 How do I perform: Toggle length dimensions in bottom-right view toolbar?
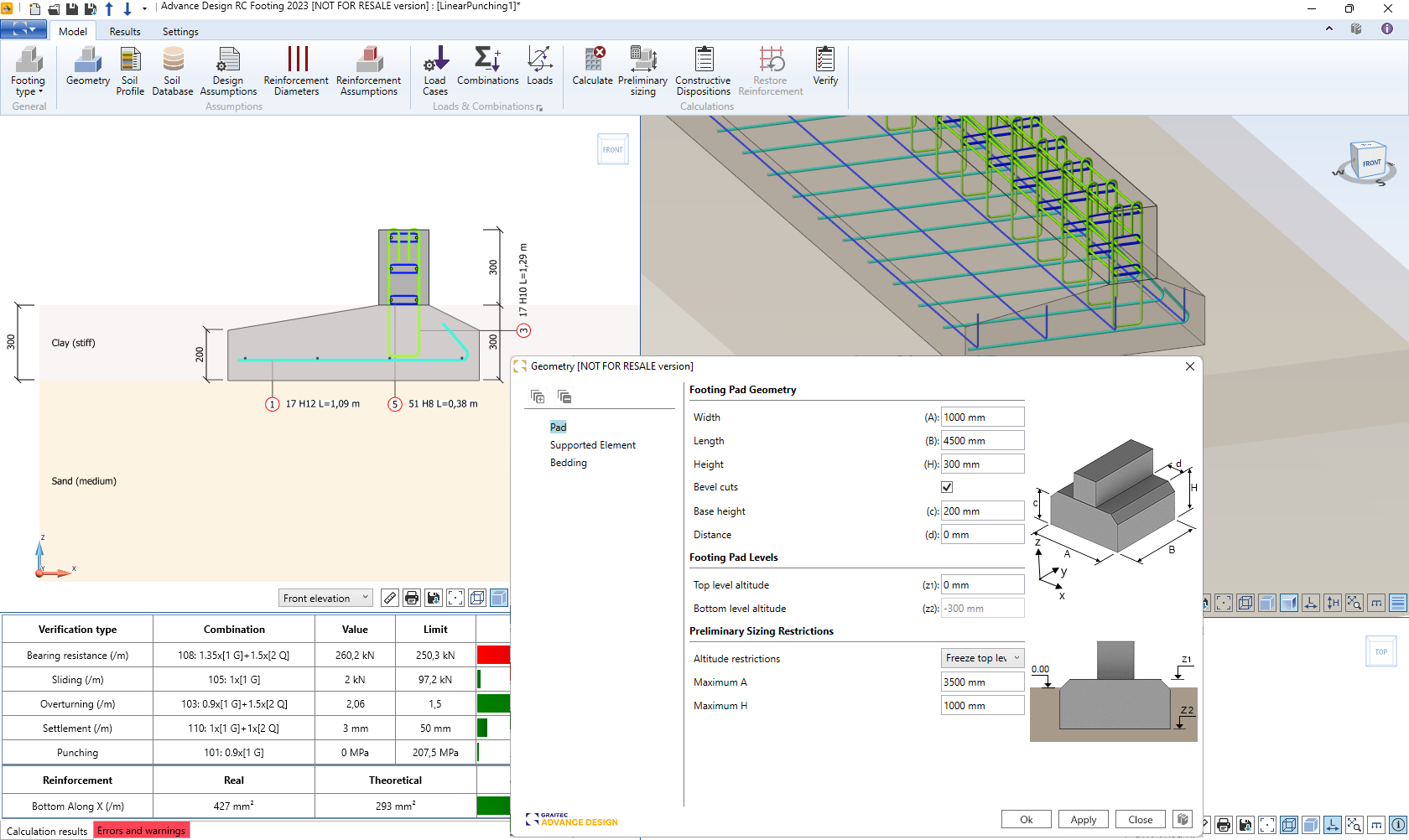pos(1333,825)
